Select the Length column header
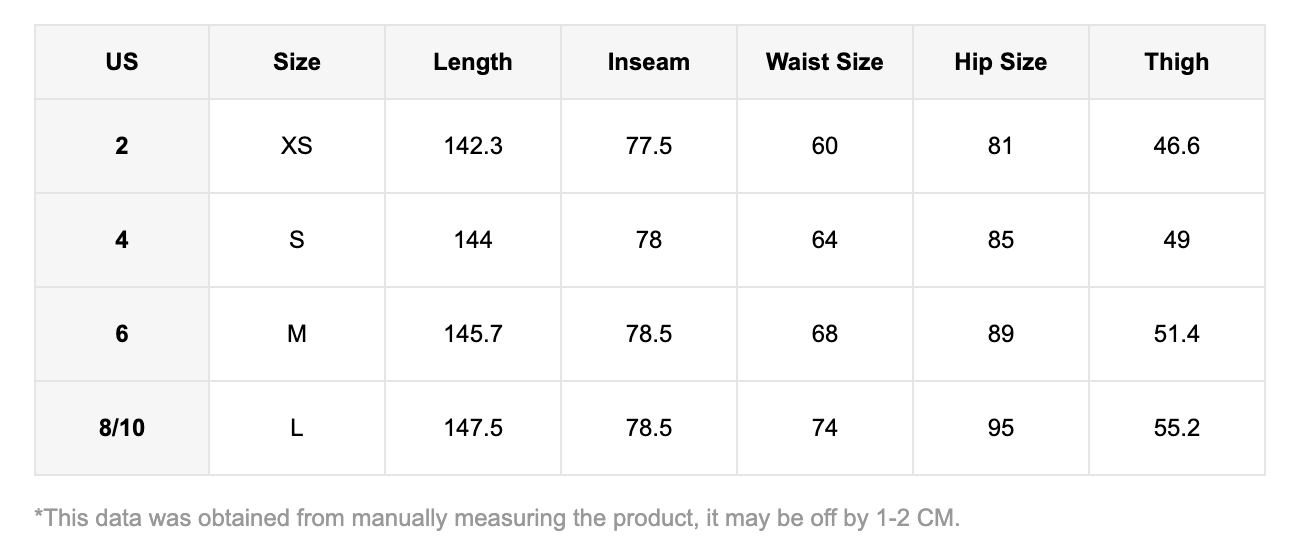Screen dimensions: 1290x554 click(473, 62)
